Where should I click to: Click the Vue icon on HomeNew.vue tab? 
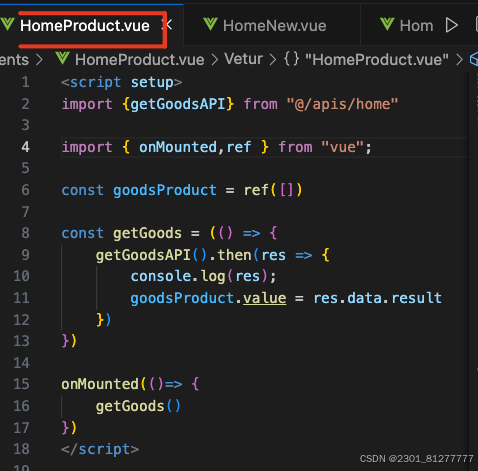[x=210, y=24]
